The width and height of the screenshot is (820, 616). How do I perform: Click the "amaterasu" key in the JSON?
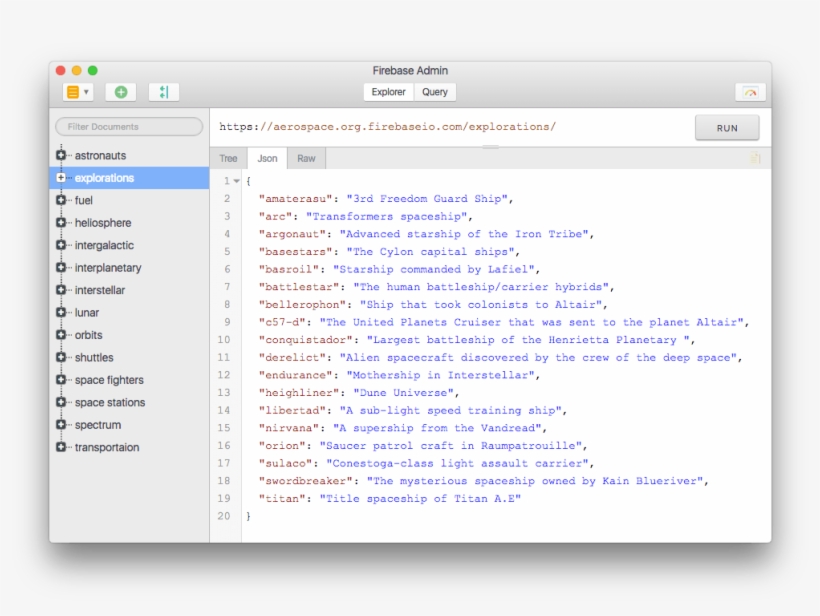tap(295, 199)
